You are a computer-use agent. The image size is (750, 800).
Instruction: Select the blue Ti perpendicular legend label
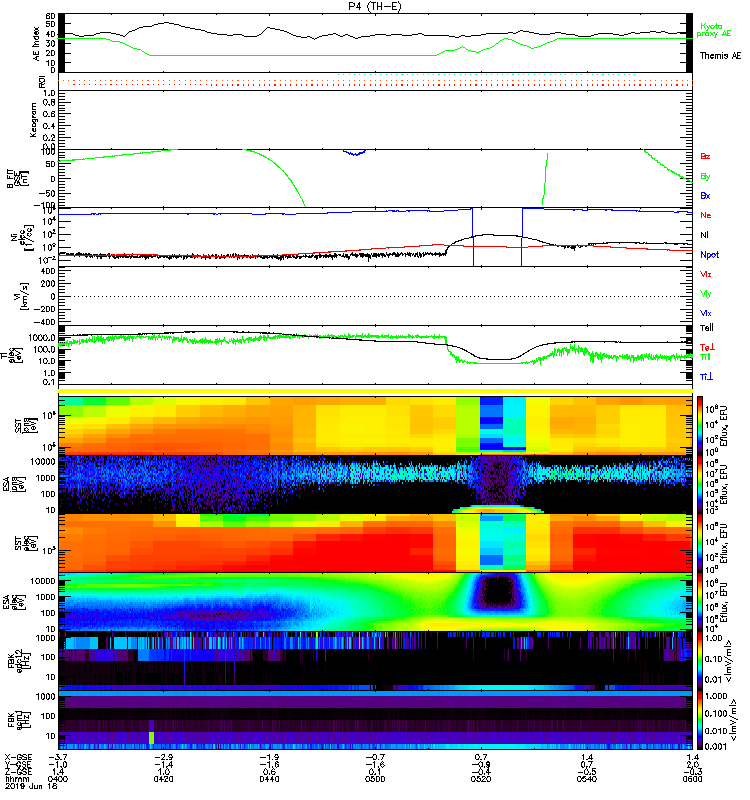pos(706,377)
